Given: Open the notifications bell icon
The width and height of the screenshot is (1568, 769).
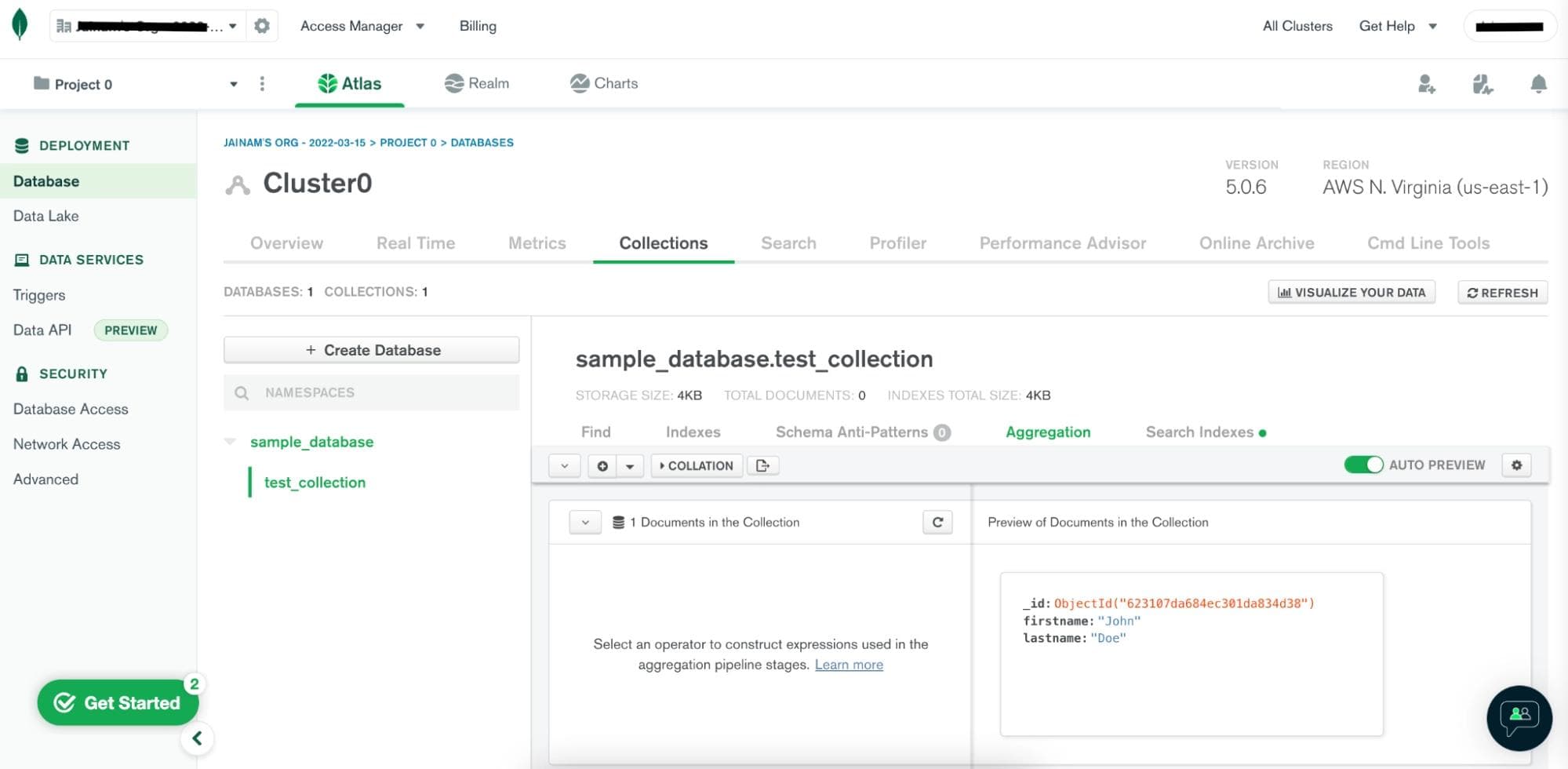Looking at the screenshot, I should pyautogui.click(x=1538, y=84).
